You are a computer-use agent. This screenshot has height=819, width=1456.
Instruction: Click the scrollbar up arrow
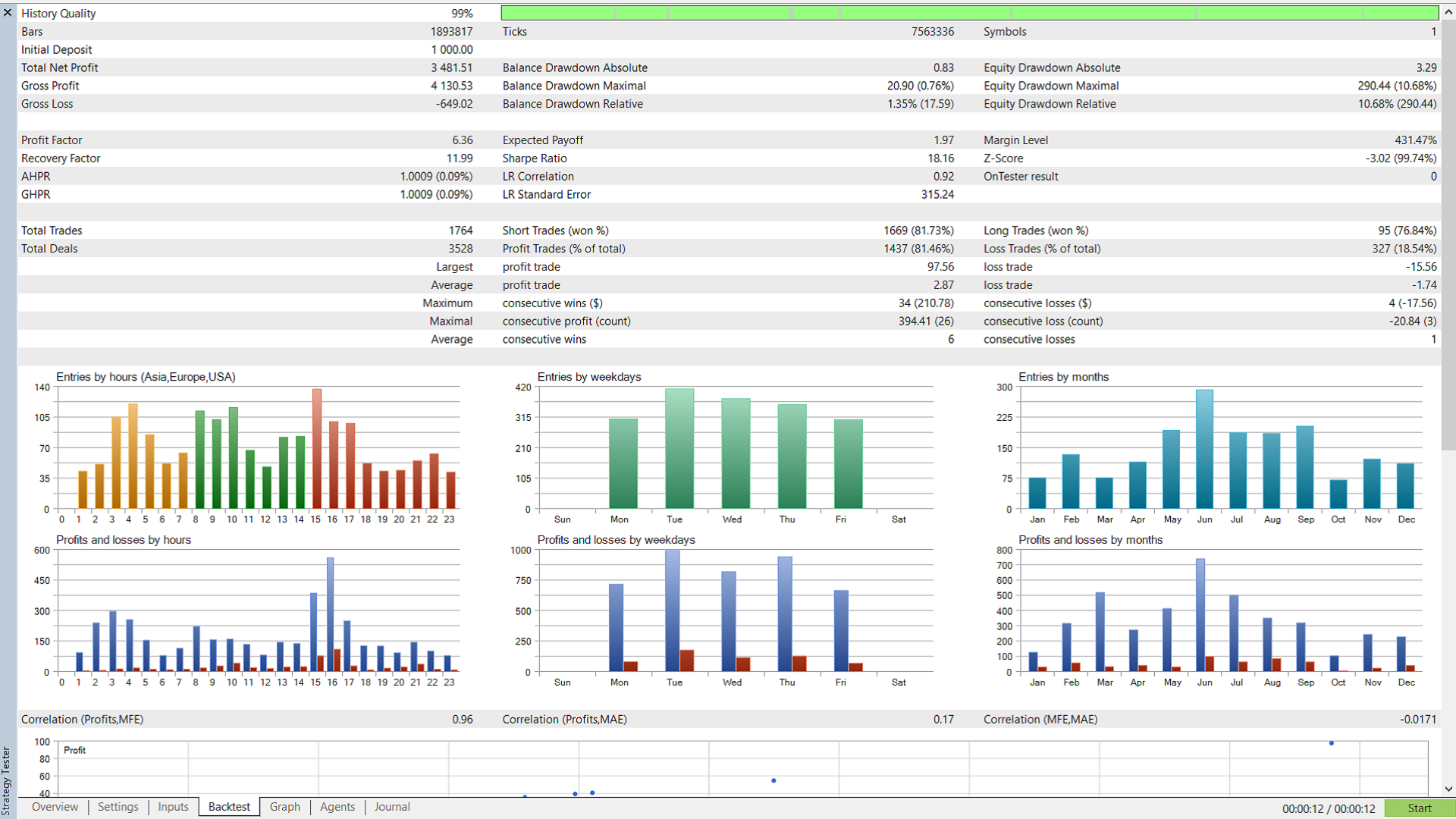[x=1448, y=12]
